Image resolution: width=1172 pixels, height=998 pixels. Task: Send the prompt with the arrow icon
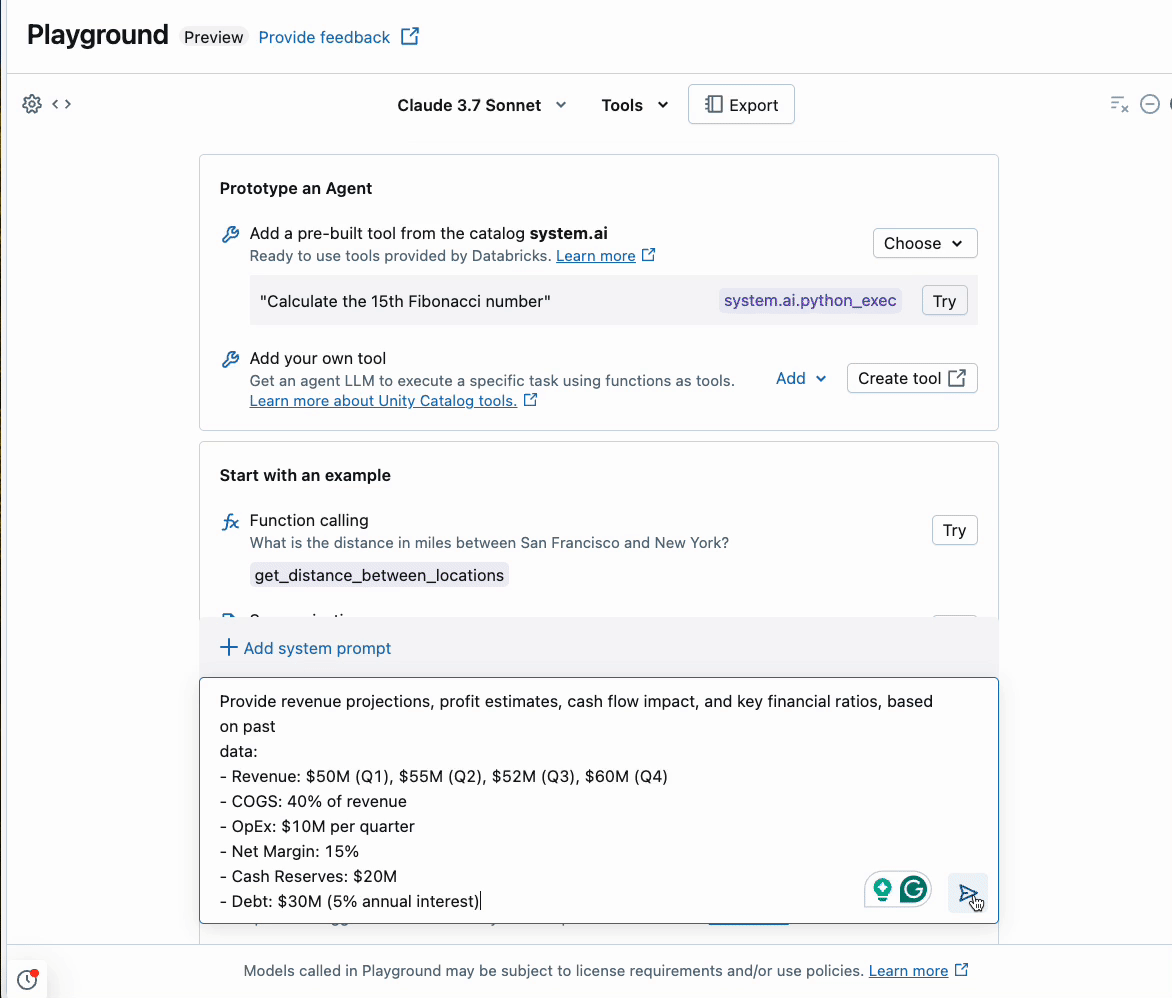click(967, 893)
